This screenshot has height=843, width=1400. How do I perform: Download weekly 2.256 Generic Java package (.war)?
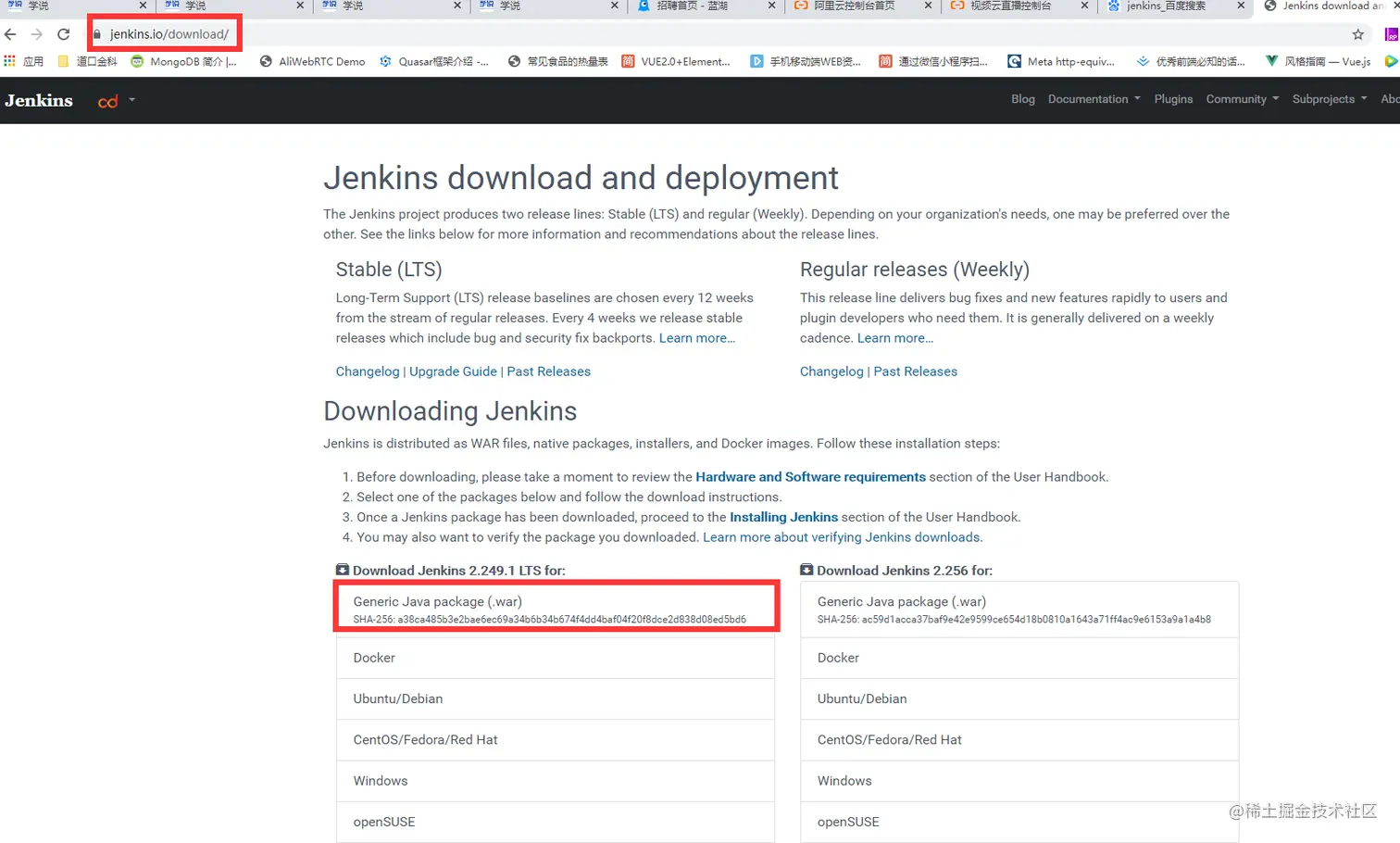pyautogui.click(x=1019, y=609)
